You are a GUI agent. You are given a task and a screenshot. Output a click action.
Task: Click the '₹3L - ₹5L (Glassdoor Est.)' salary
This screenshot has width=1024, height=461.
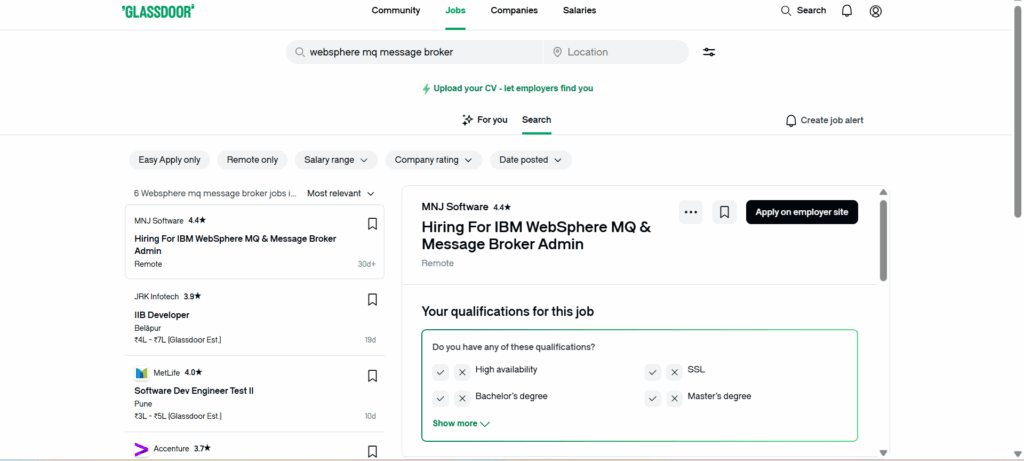pyautogui.click(x=178, y=416)
